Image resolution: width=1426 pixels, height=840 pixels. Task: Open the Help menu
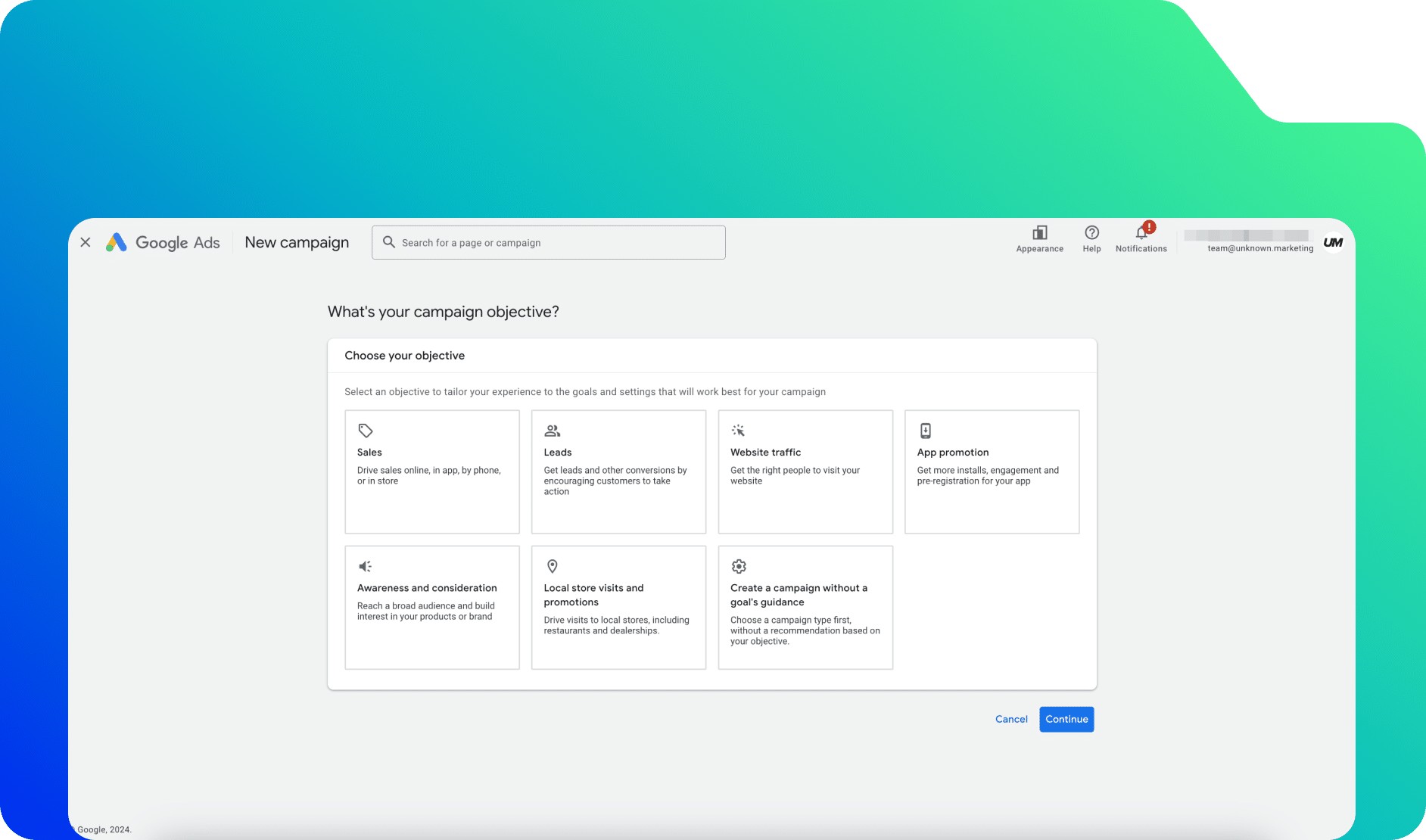click(1091, 234)
